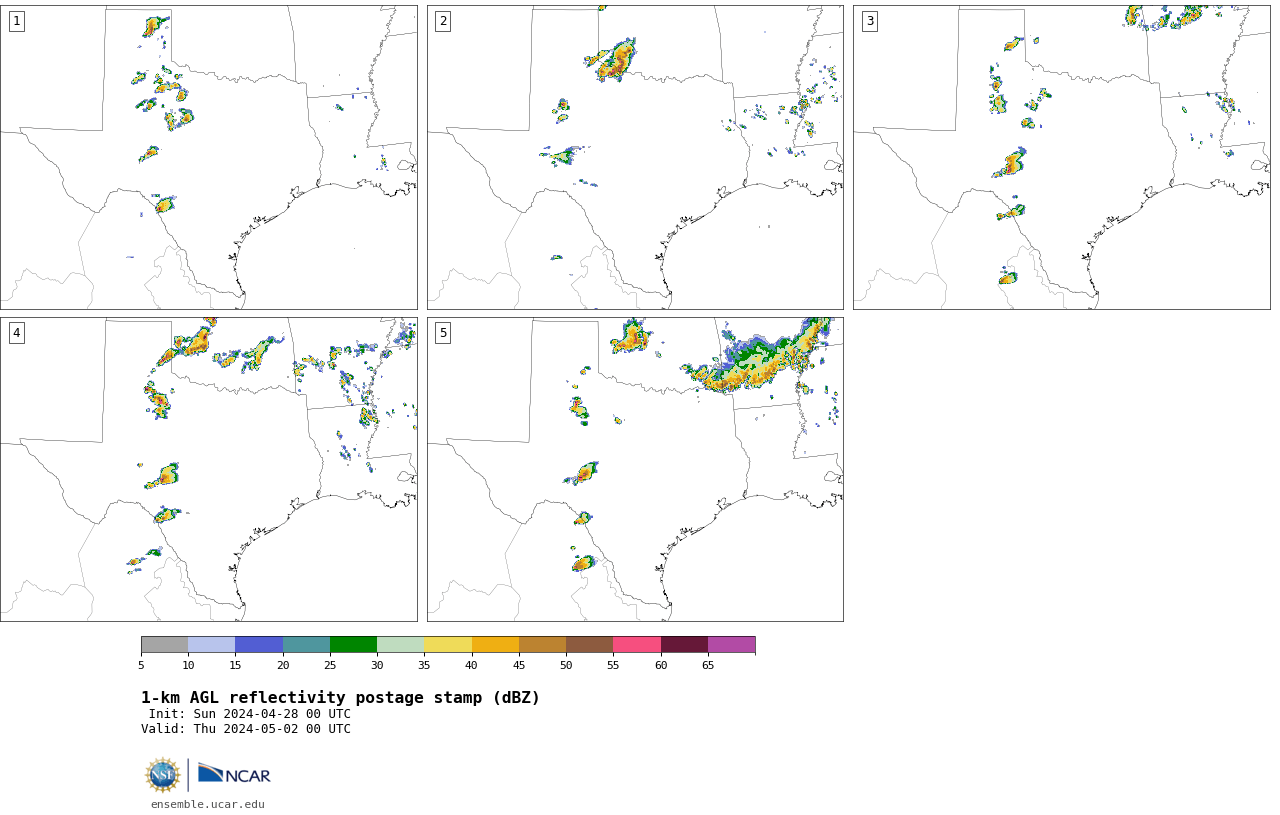Click the 'Valid: Thu 2024-05-02 00 UTC' text
Image resolution: width=1280 pixels, height=815 pixels.
pyautogui.click(x=246, y=729)
